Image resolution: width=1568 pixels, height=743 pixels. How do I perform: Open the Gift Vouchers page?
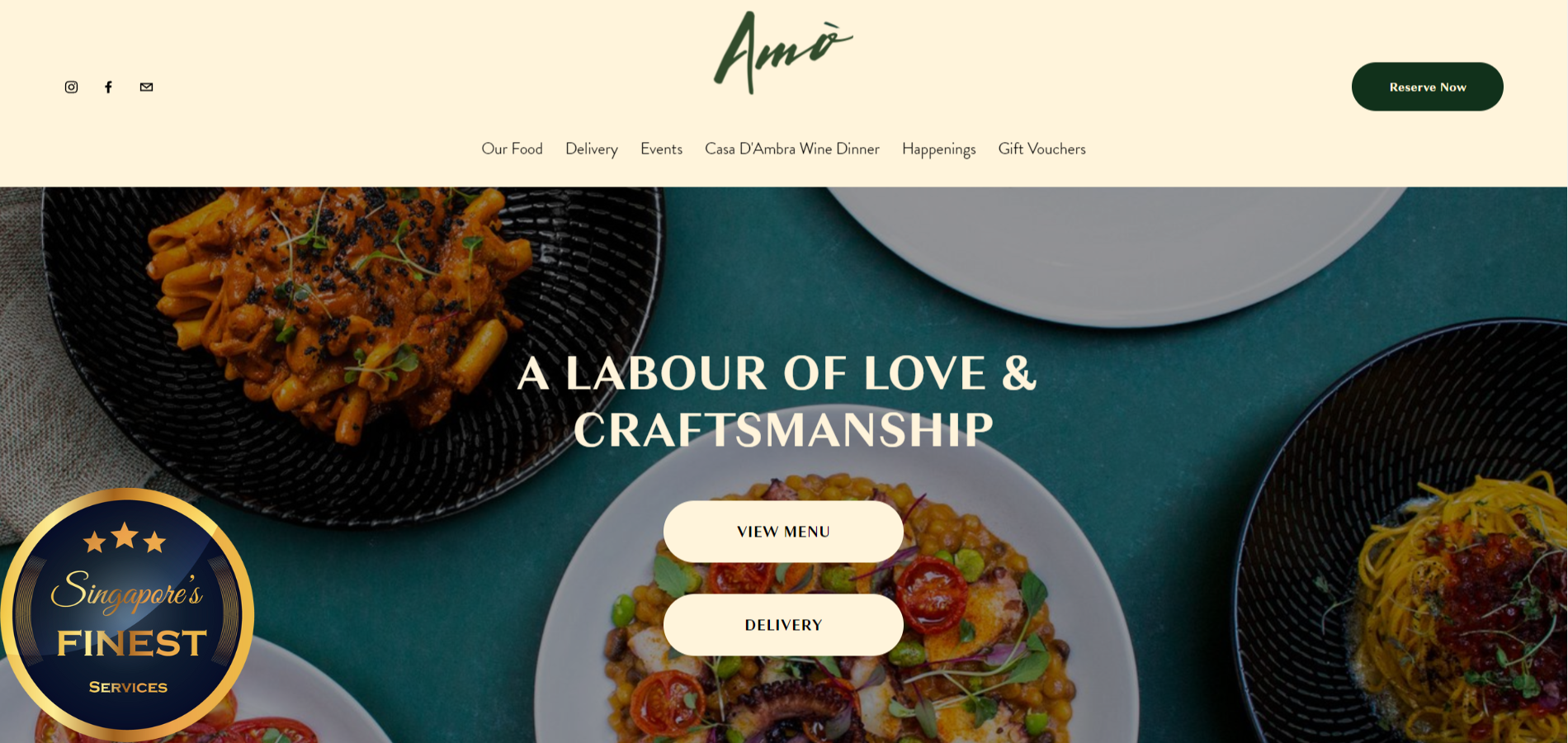pos(1041,149)
